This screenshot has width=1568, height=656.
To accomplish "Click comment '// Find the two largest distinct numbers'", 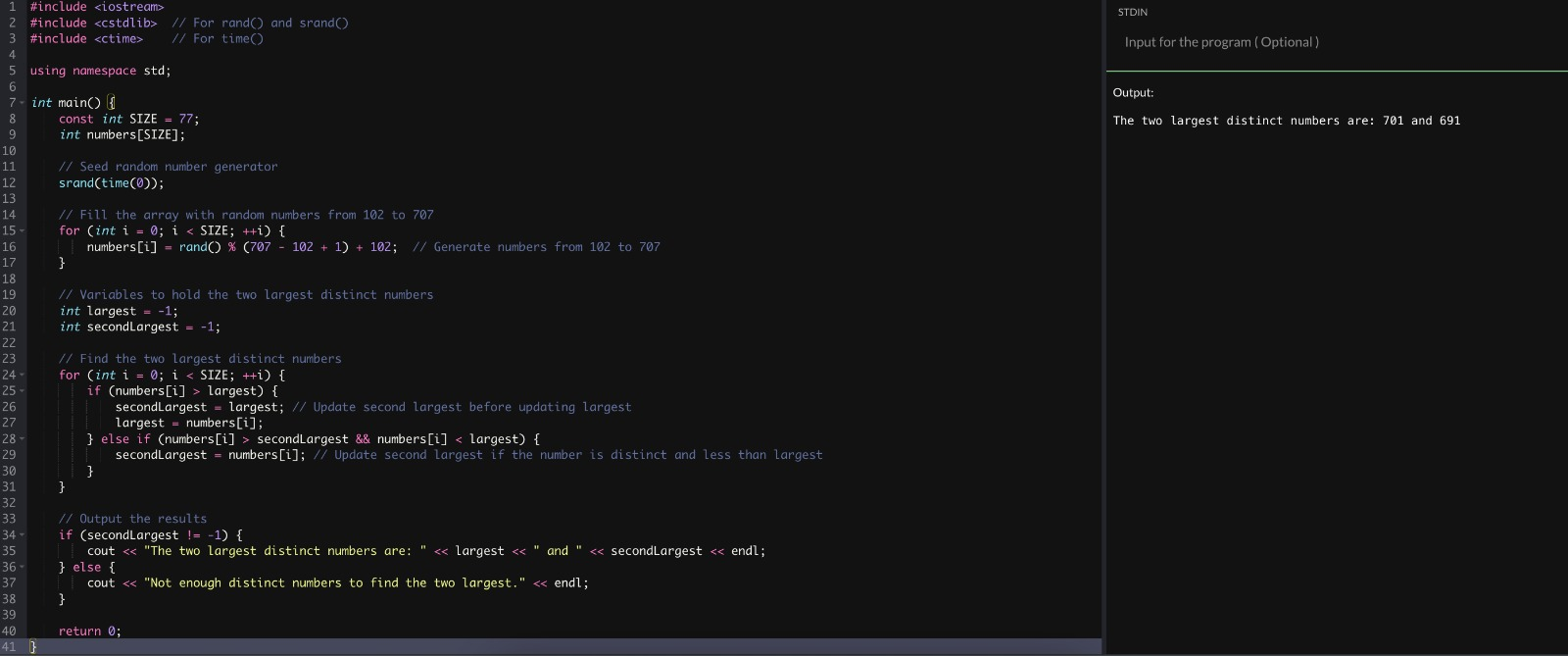I will pos(200,359).
